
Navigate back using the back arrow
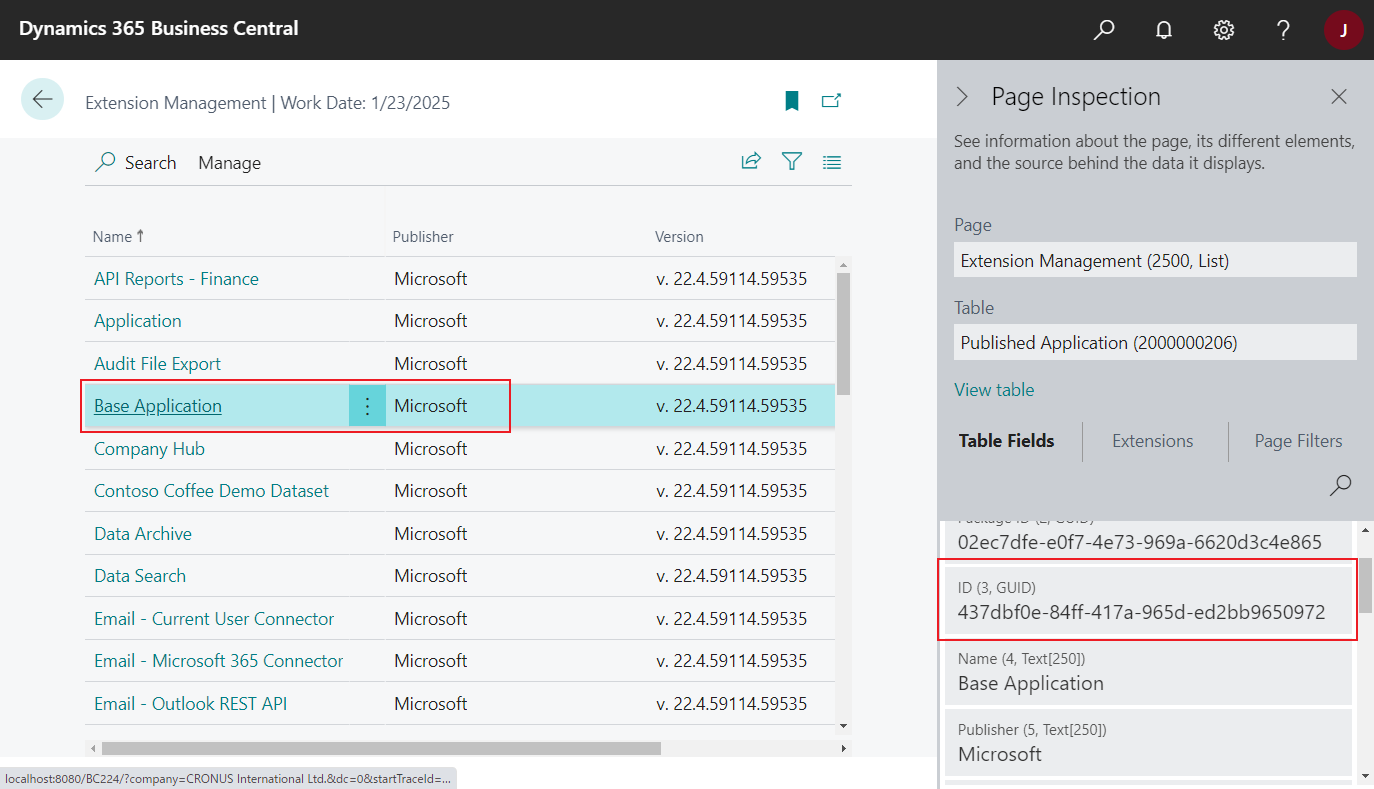[42, 99]
